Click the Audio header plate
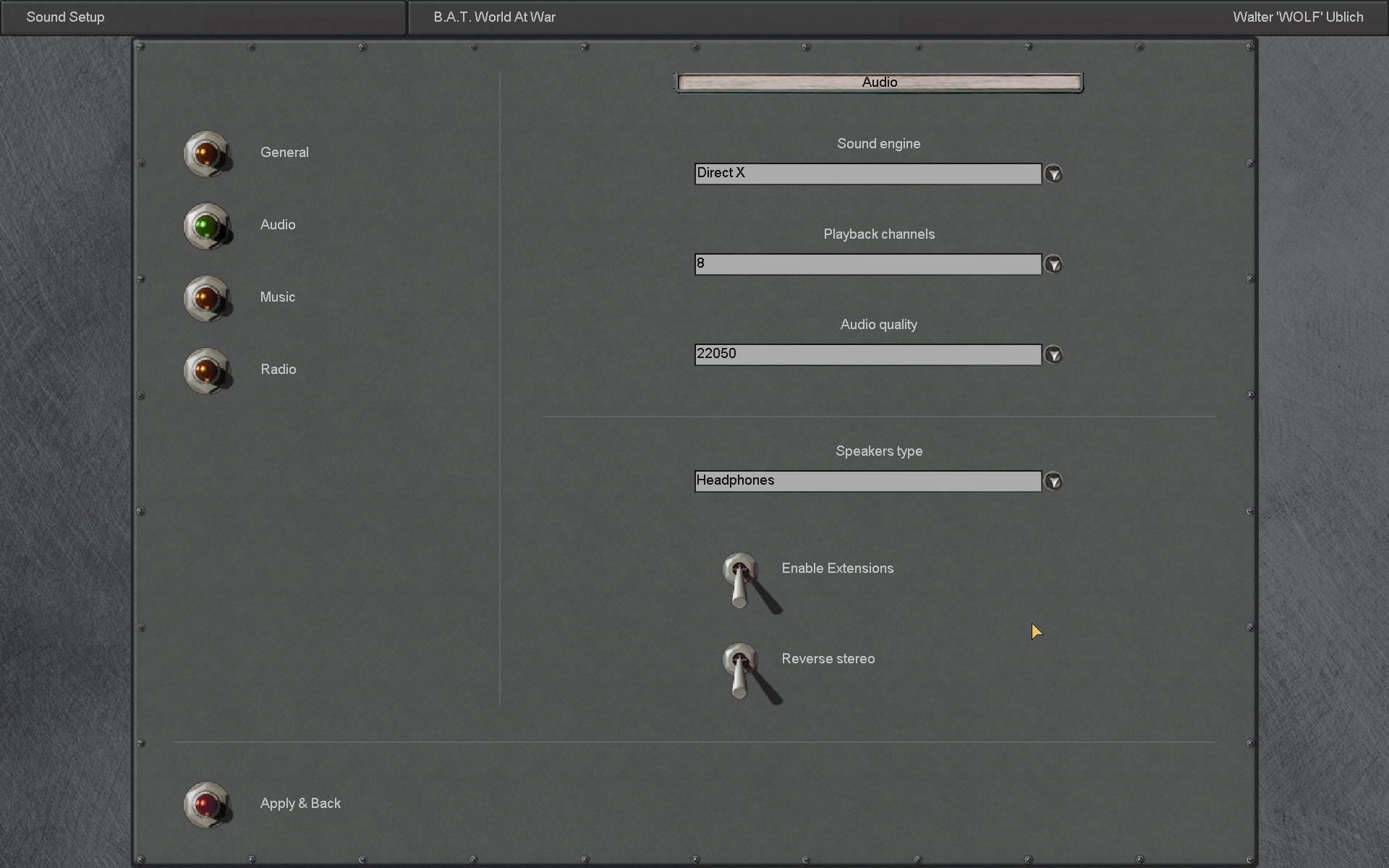 point(878,82)
